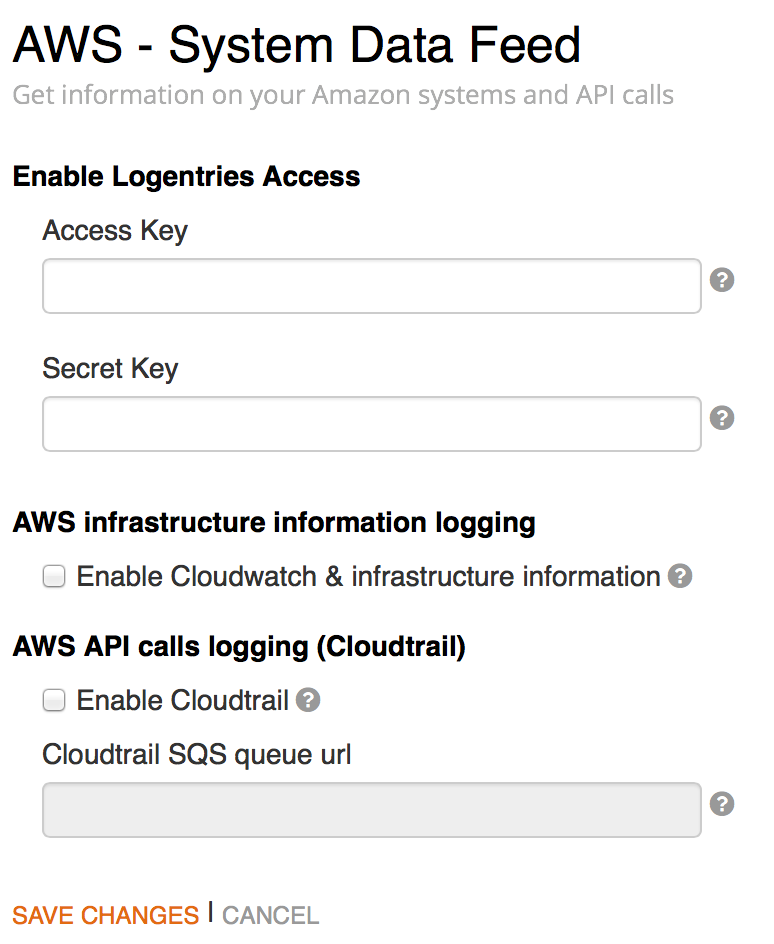Focus the Secret Key text box
Screen dimensions: 774x944
tap(371, 424)
